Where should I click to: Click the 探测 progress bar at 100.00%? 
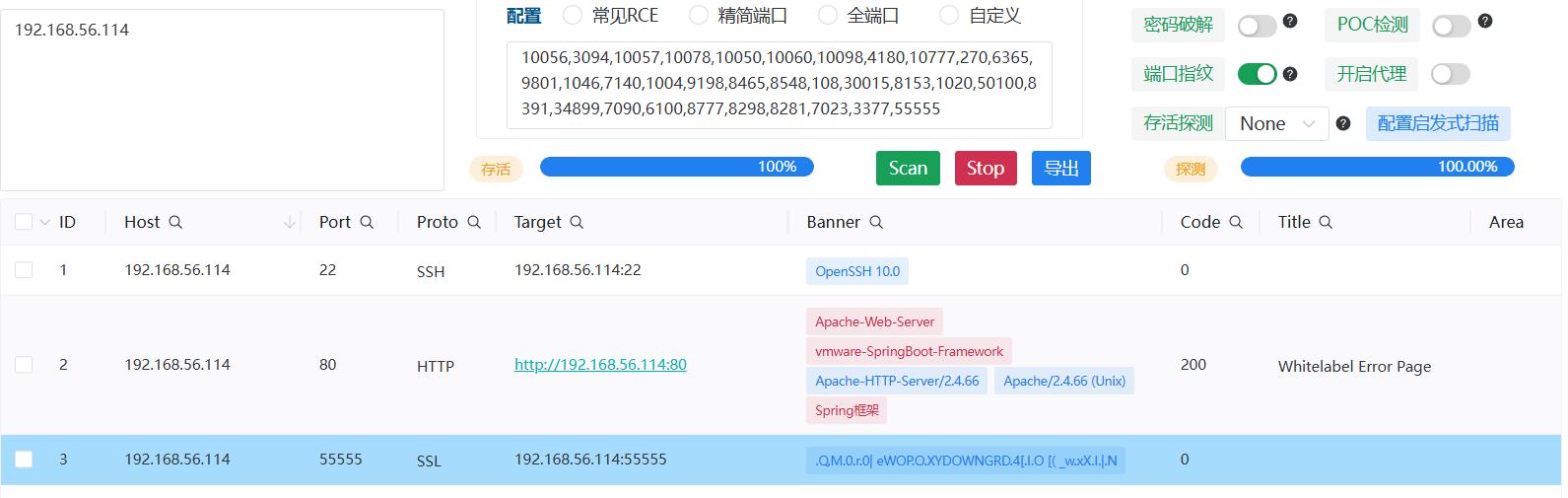(1377, 167)
